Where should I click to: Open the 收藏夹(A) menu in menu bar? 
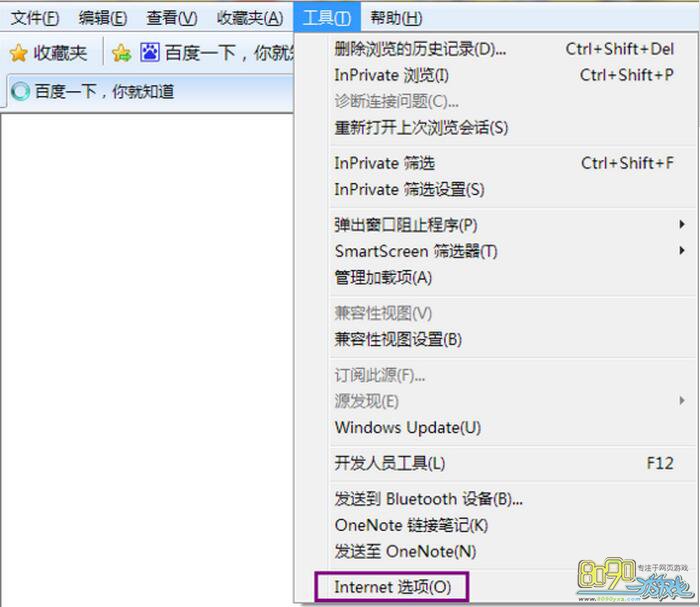pyautogui.click(x=250, y=18)
